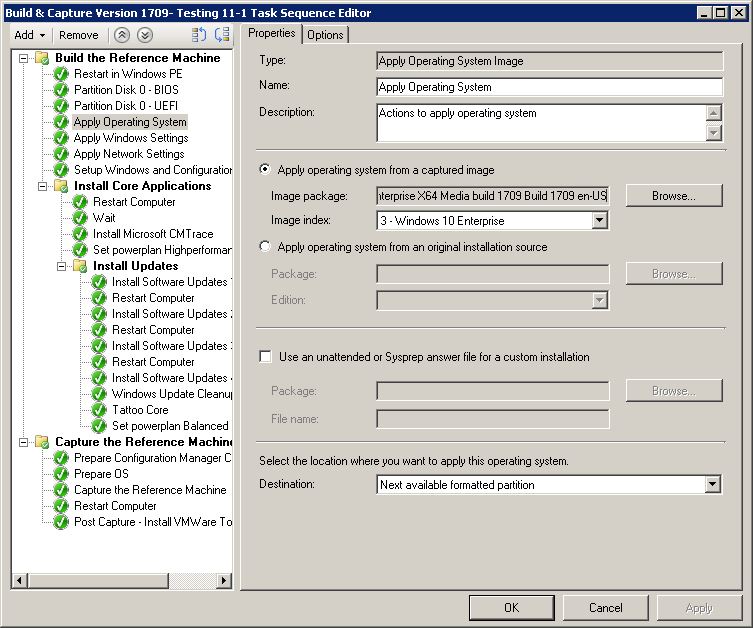Click green check icon beside Apply Network Settings
The width and height of the screenshot is (753, 628).
click(x=61, y=154)
